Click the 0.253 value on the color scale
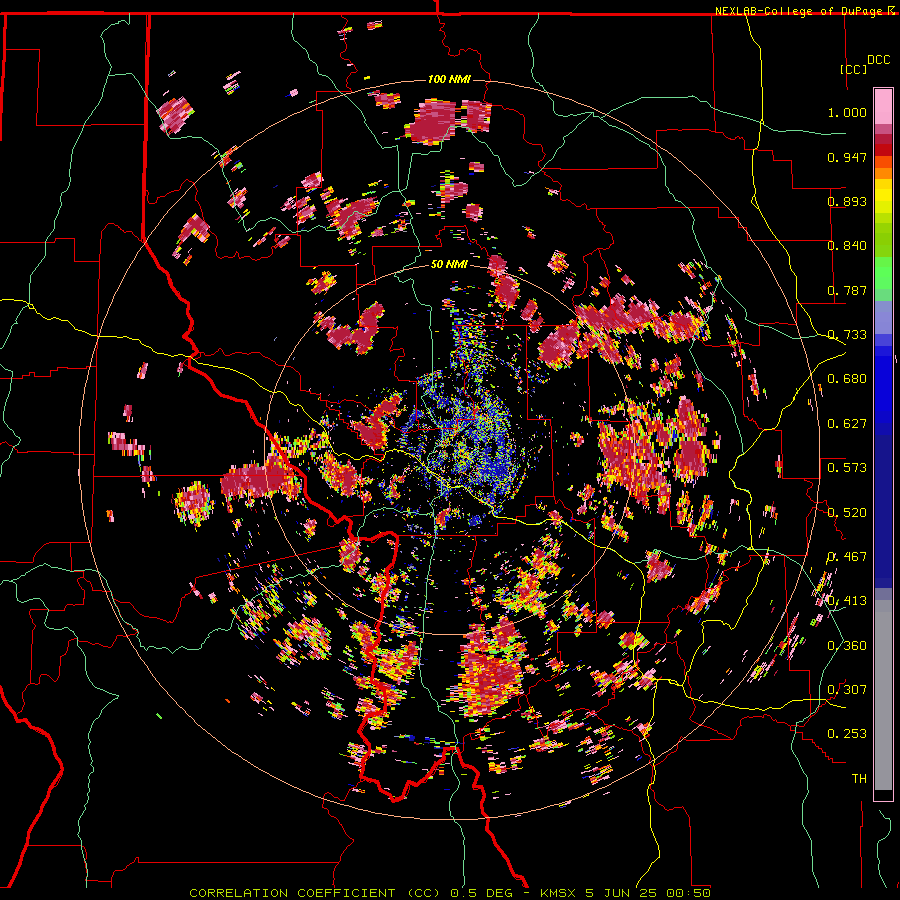The height and width of the screenshot is (900, 900). [847, 734]
